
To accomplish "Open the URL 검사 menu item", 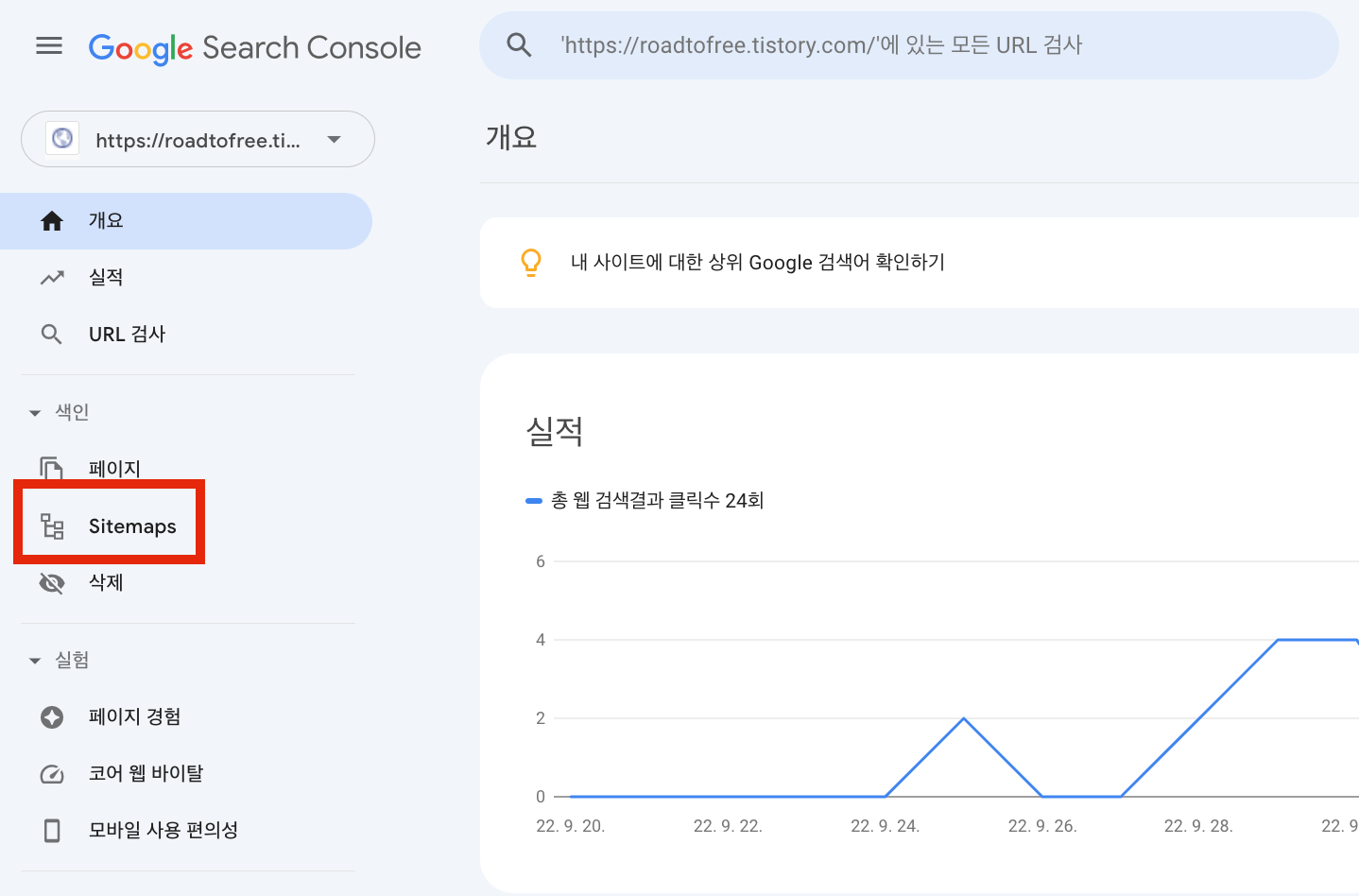I will pos(126,334).
